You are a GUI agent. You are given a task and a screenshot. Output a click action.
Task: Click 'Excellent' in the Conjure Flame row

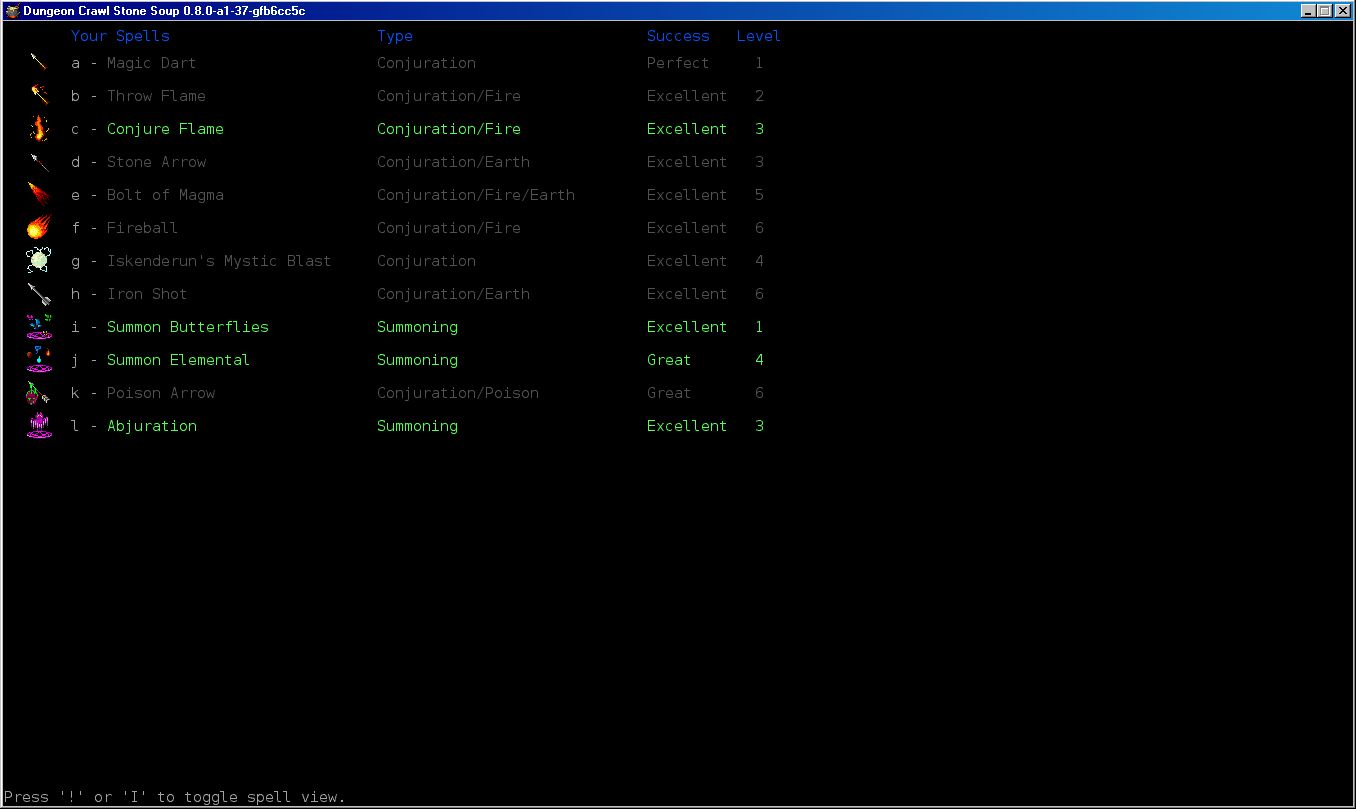[x=687, y=129]
